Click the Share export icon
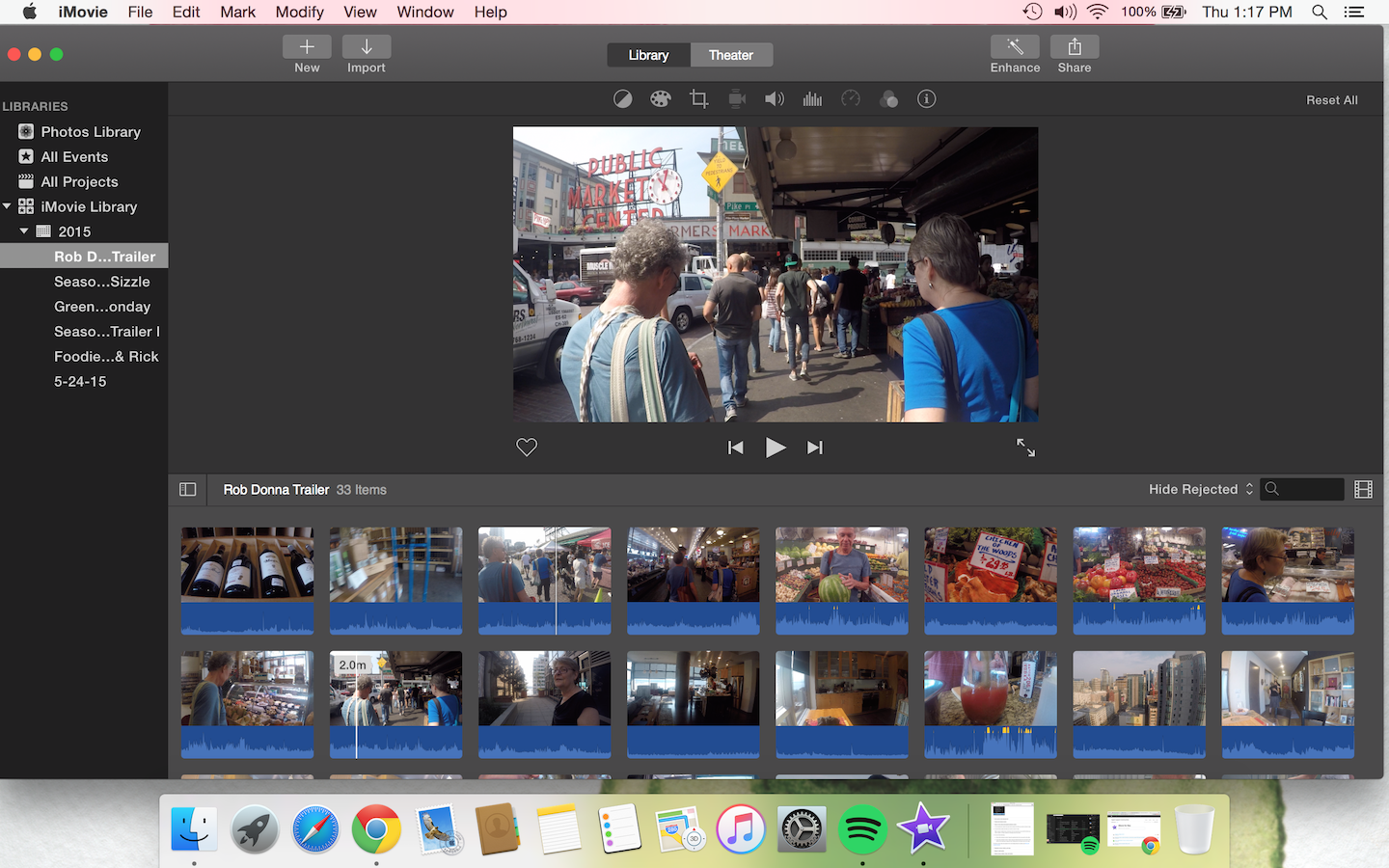Viewport: 1389px width, 868px height. (1074, 47)
